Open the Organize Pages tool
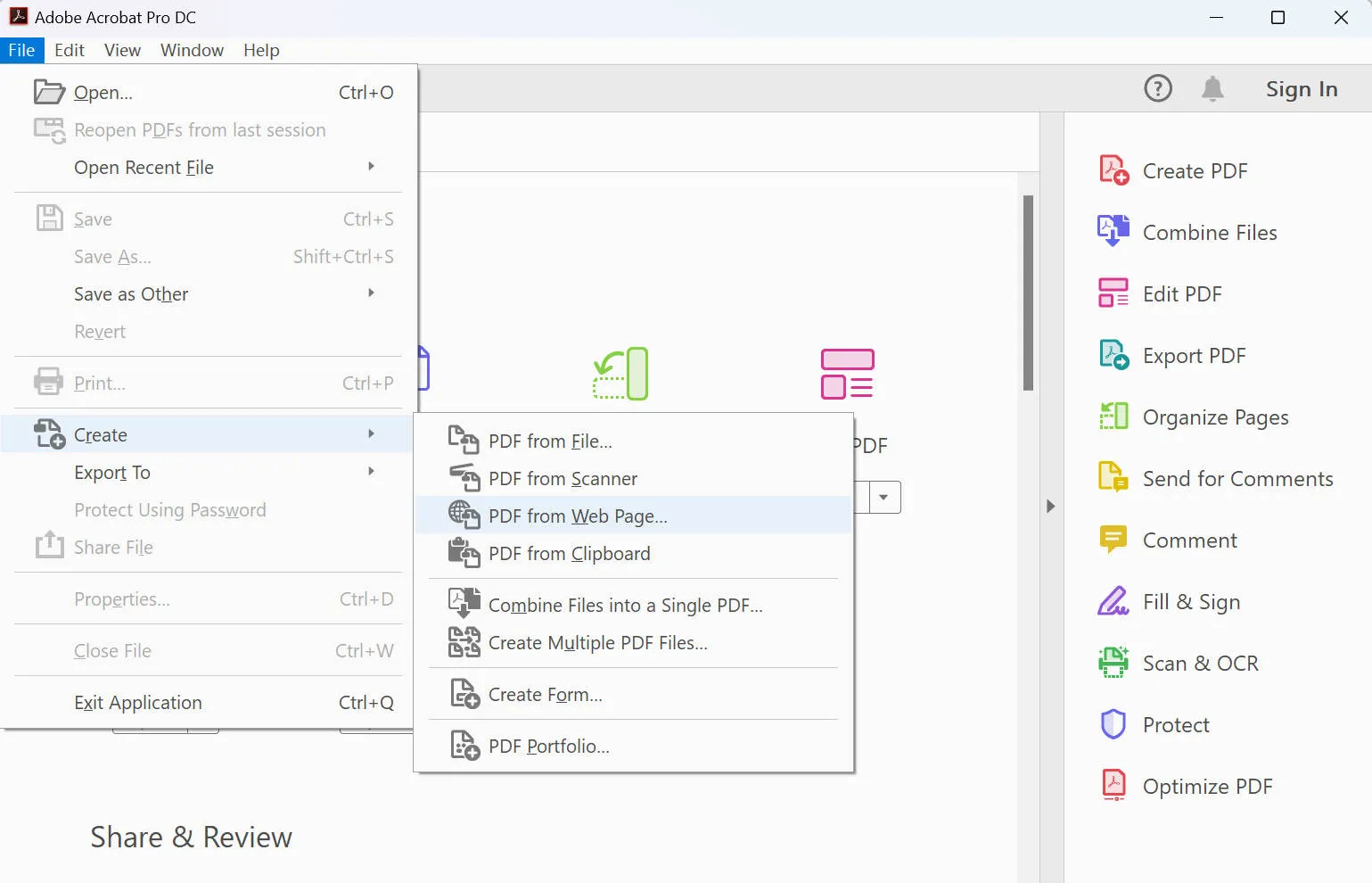The height and width of the screenshot is (883, 1372). pyautogui.click(x=1215, y=417)
